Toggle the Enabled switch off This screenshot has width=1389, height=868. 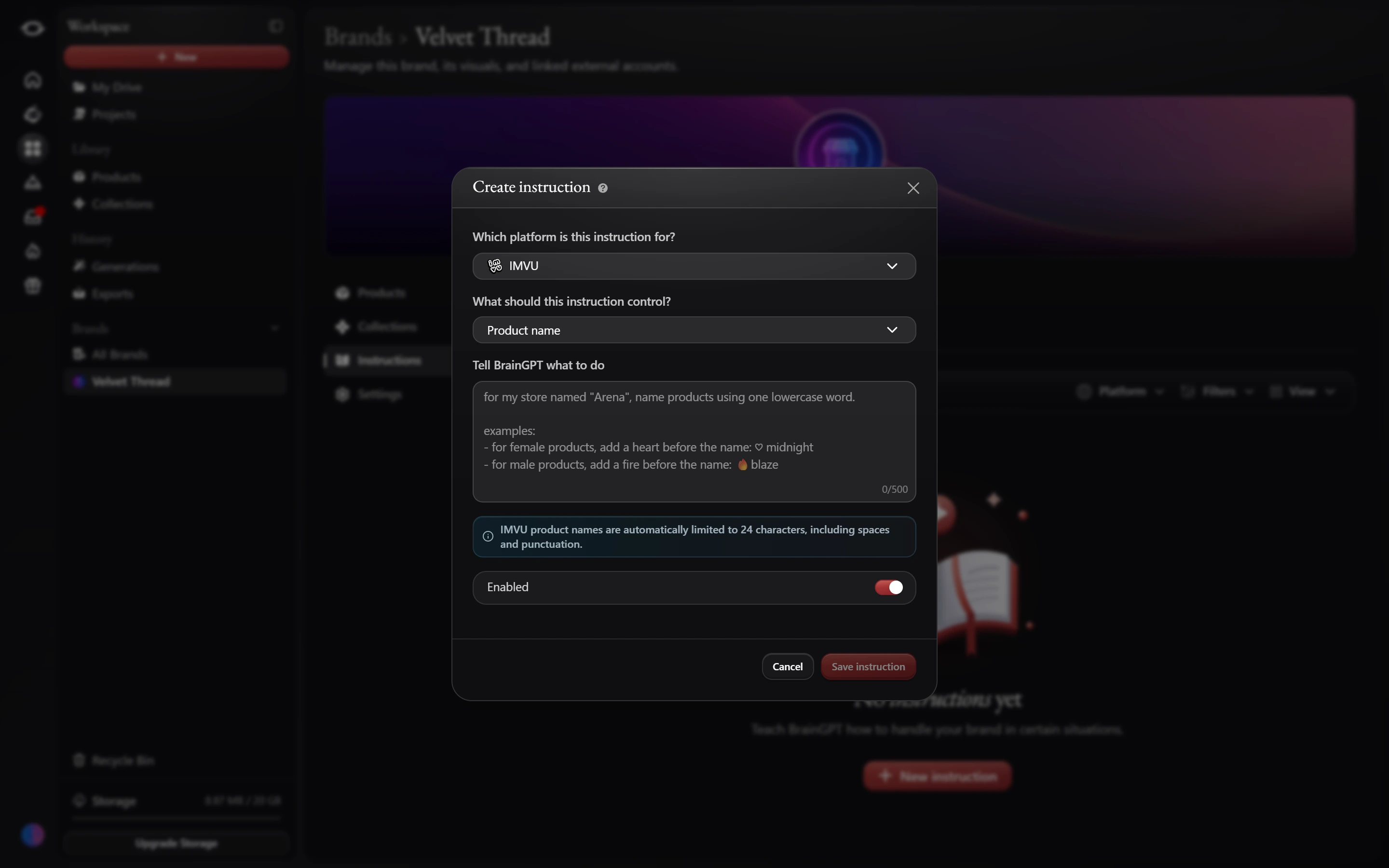click(888, 587)
